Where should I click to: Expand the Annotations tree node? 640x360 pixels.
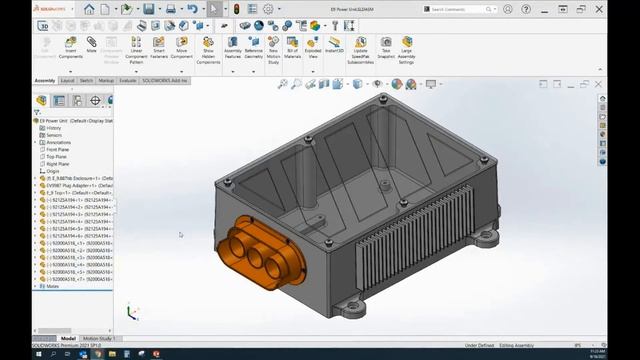click(x=35, y=142)
